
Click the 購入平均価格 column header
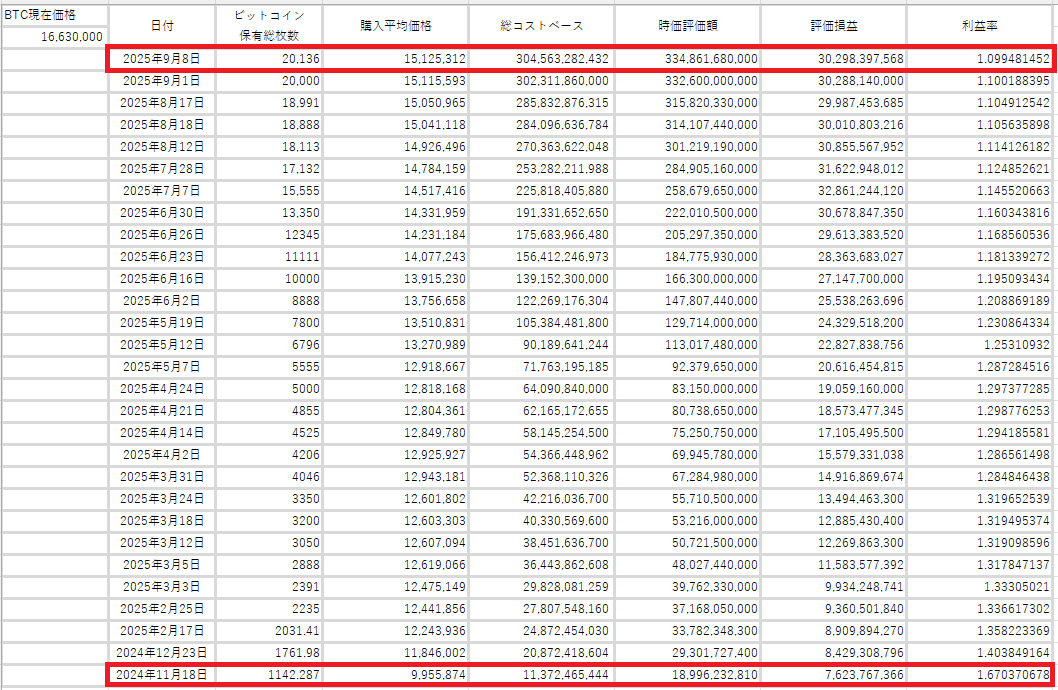tap(397, 26)
